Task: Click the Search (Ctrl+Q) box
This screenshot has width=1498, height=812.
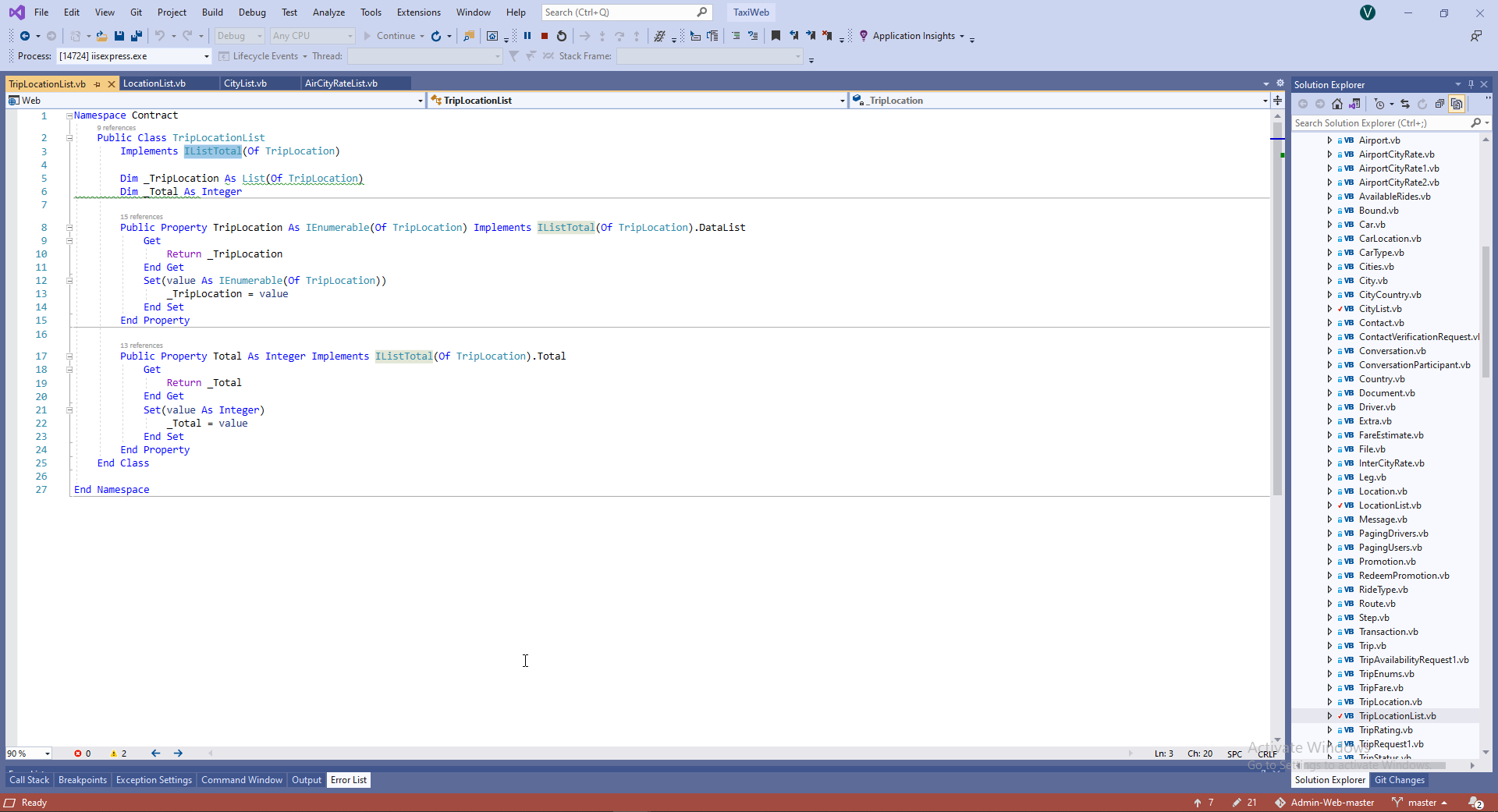Action: (x=626, y=12)
